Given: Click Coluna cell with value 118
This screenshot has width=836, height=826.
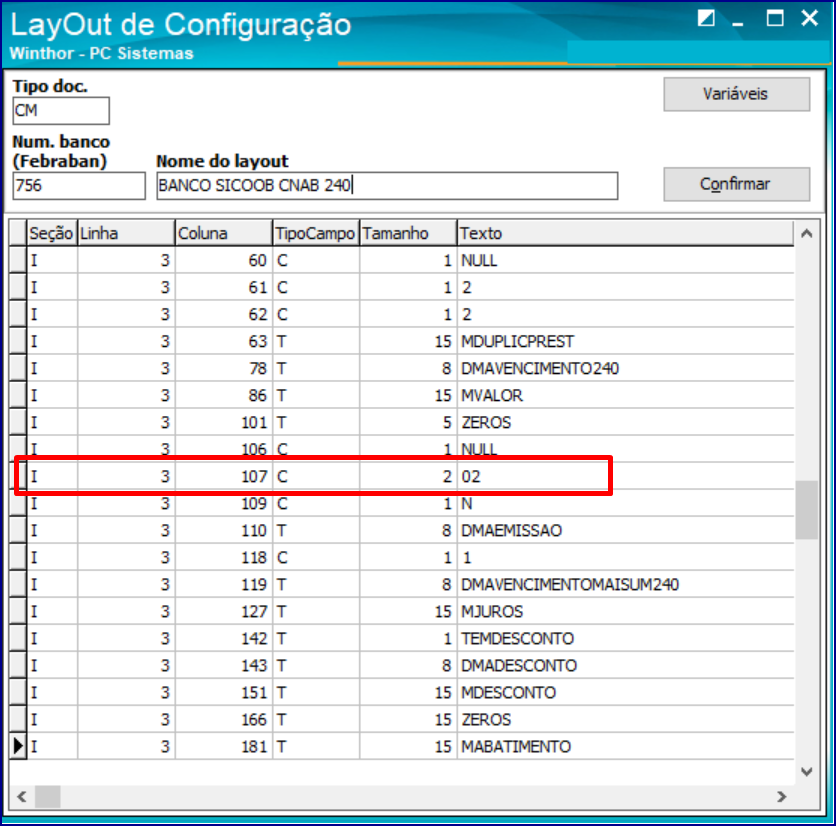Looking at the screenshot, I should click(x=224, y=557).
